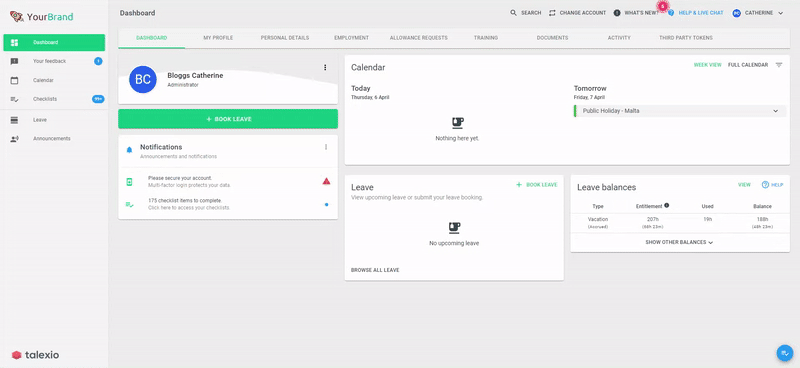The width and height of the screenshot is (800, 368).
Task: Click Help in Leave balances card
Action: click(772, 185)
